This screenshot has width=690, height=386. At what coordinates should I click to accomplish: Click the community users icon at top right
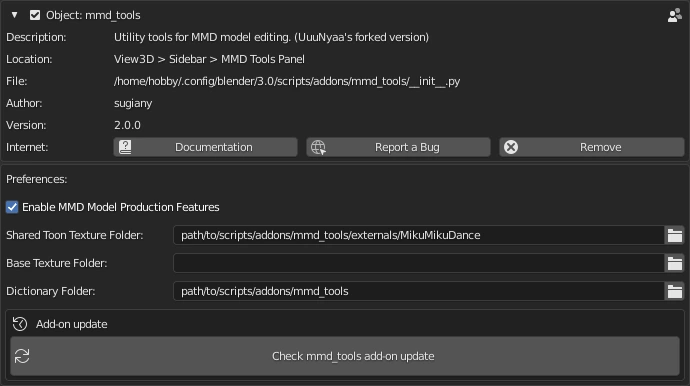tap(674, 15)
